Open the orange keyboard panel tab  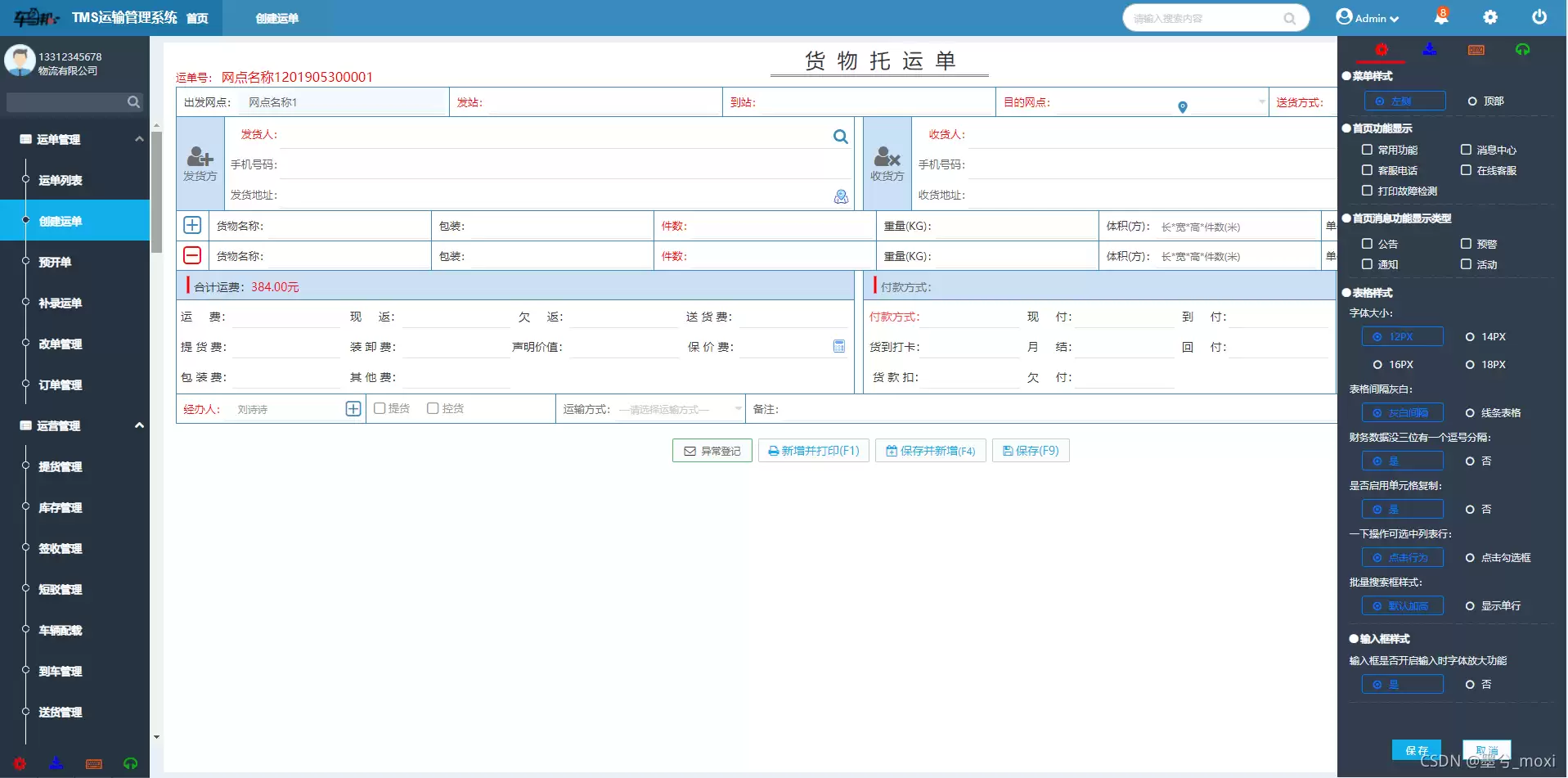pyautogui.click(x=1476, y=49)
